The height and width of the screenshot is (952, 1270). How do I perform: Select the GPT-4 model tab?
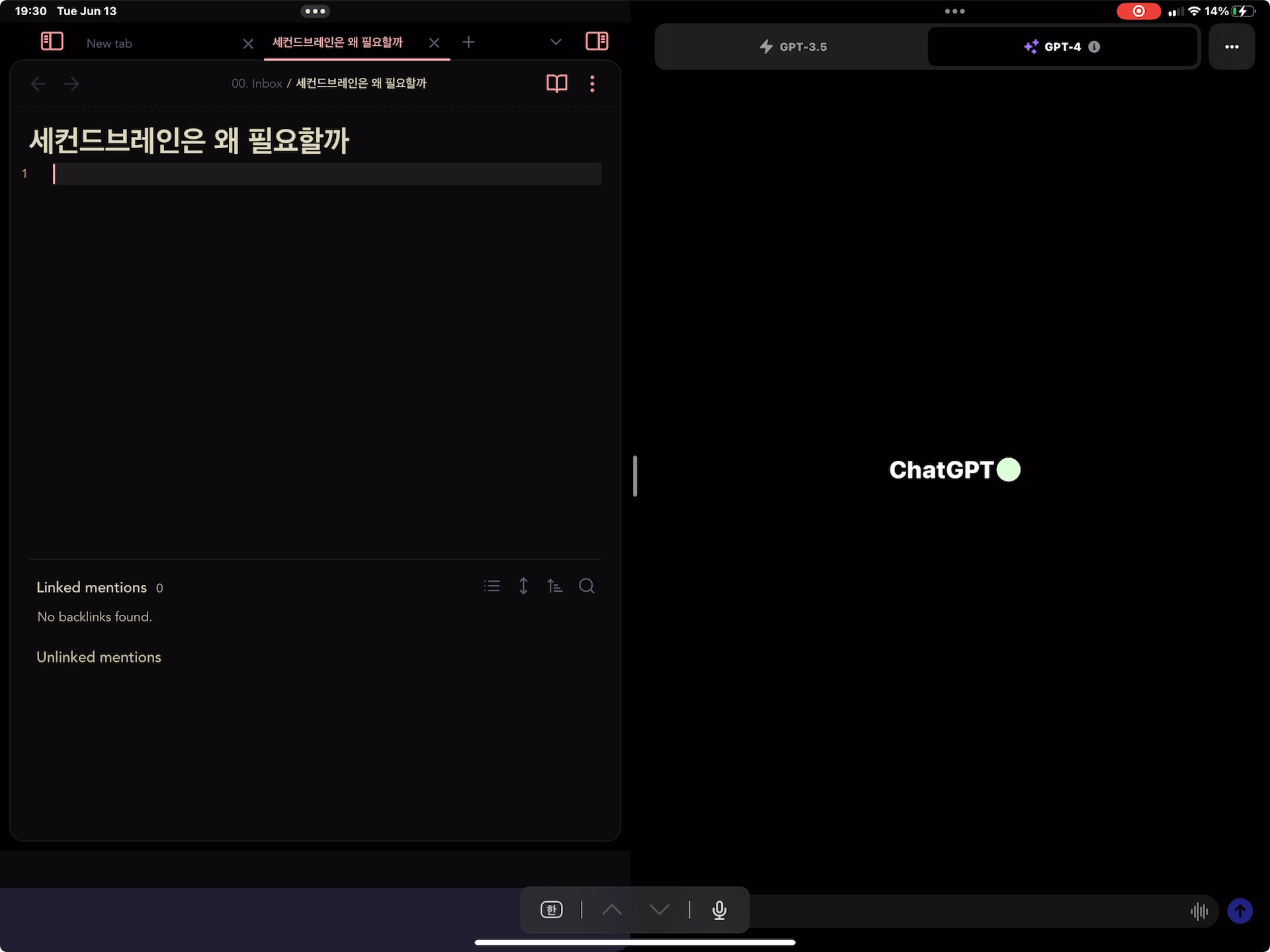tap(1062, 47)
